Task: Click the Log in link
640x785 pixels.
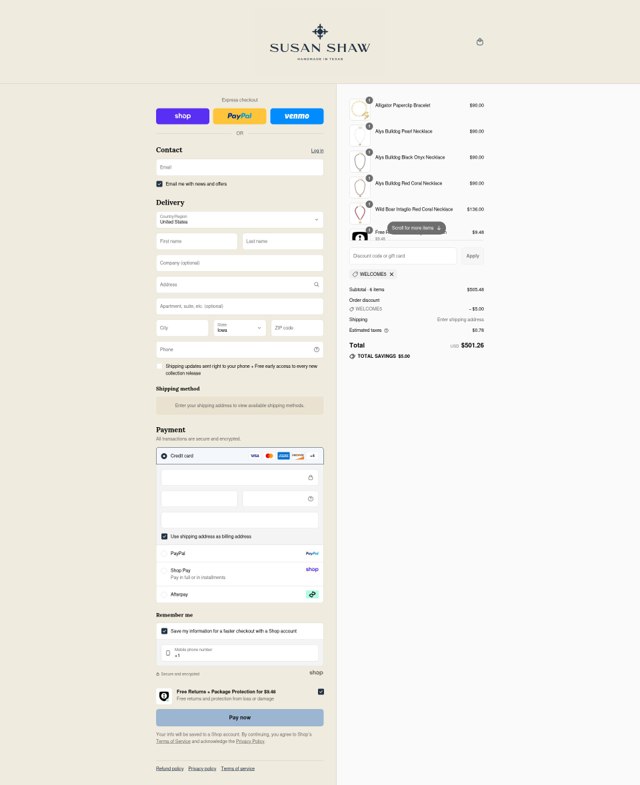Action: tap(317, 151)
